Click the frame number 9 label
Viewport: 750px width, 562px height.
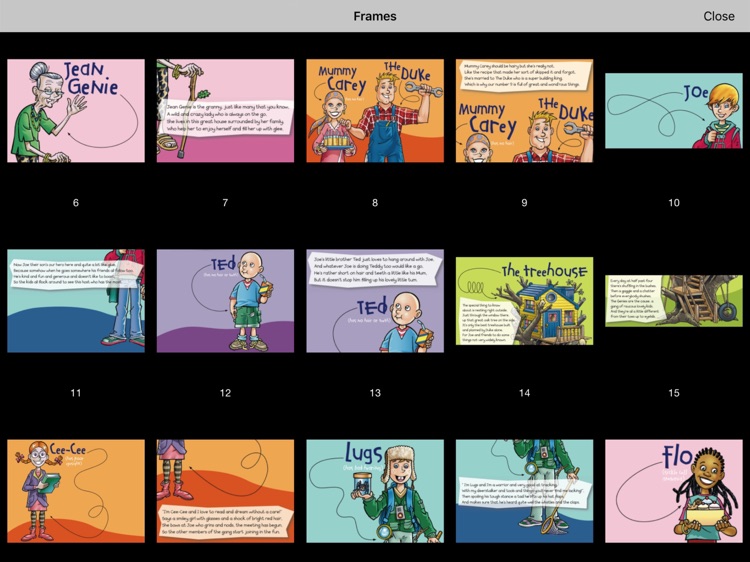pos(524,203)
